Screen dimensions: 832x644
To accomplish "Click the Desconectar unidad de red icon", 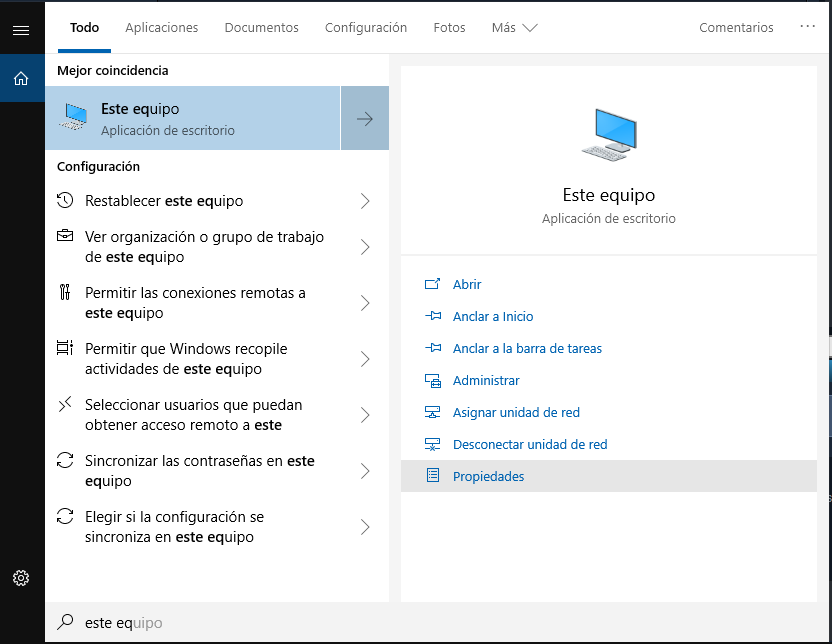I will point(432,445).
